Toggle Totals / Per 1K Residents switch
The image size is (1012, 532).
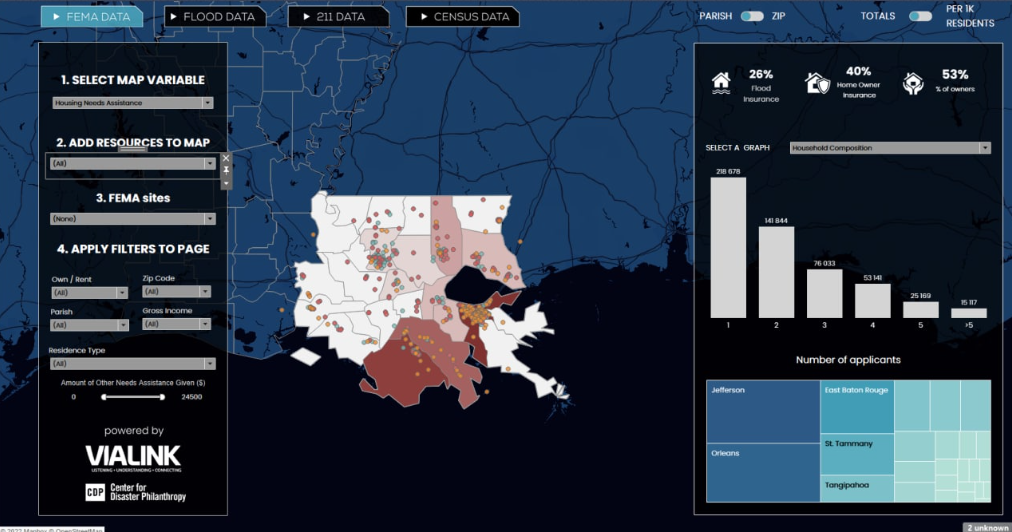point(920,16)
